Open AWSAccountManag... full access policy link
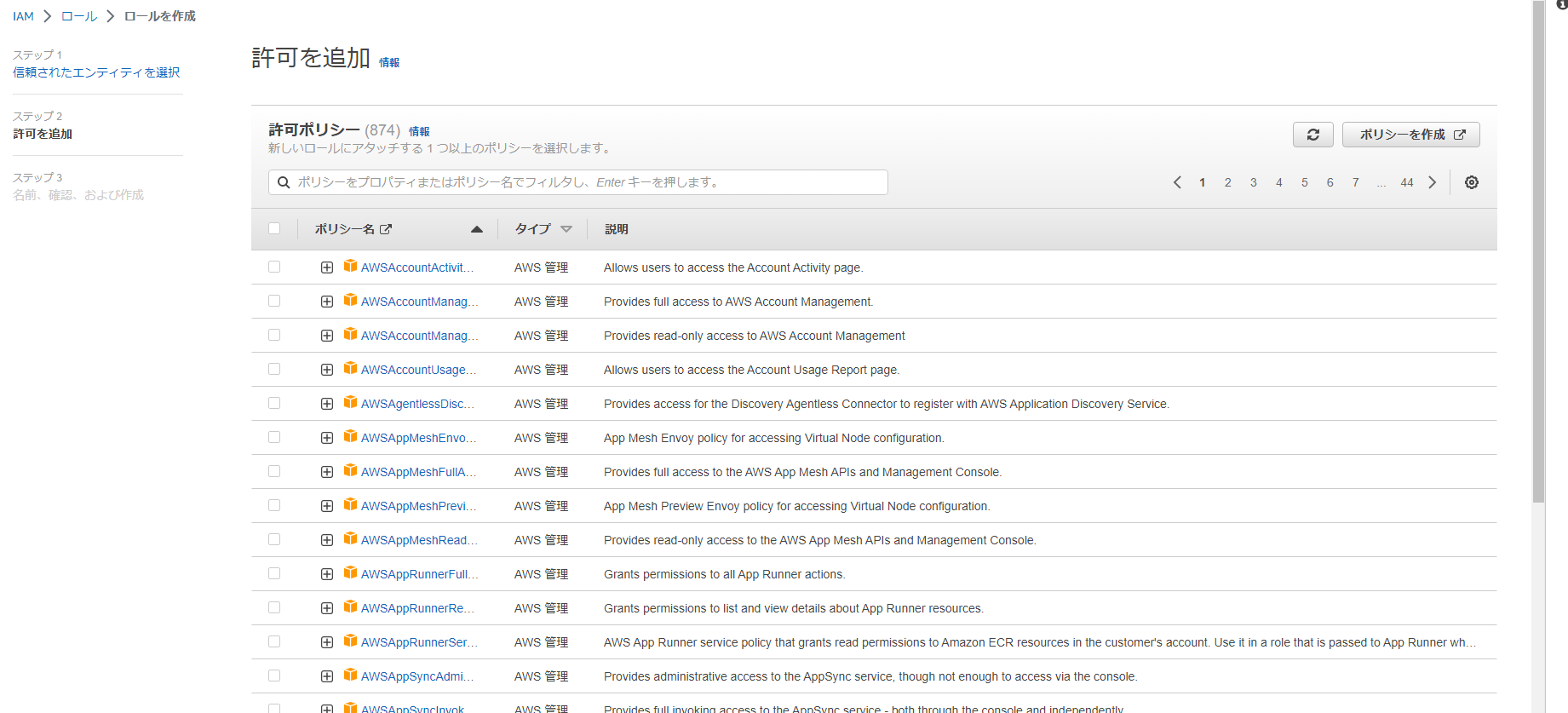The height and width of the screenshot is (713, 1568). pyautogui.click(x=419, y=302)
